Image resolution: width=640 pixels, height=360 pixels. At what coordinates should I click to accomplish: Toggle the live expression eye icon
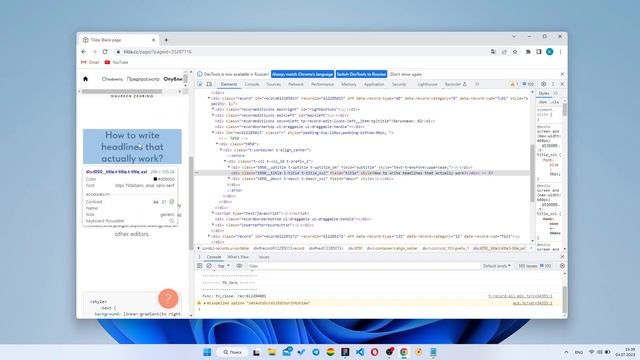click(x=239, y=266)
